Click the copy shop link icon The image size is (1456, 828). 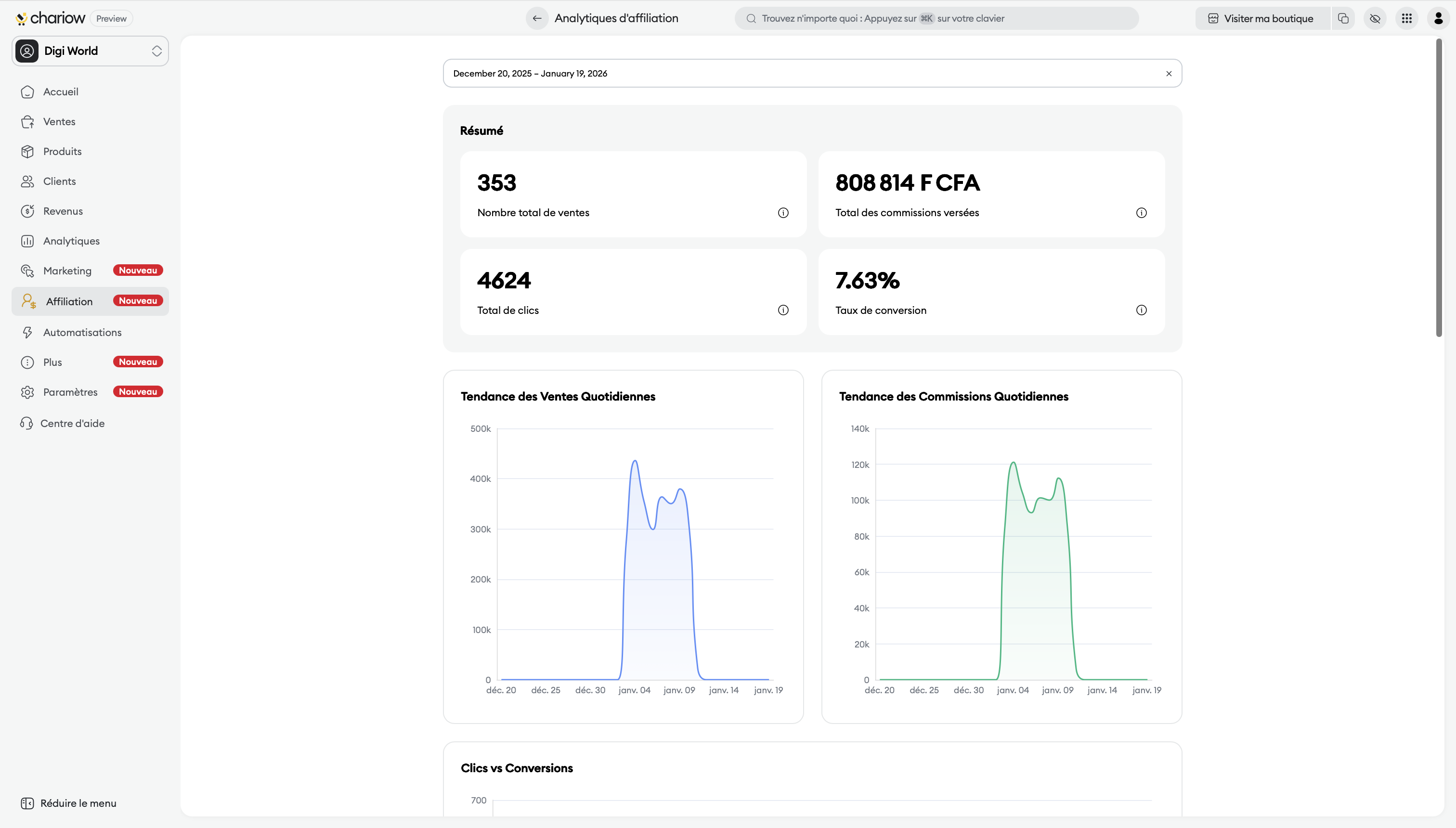tap(1343, 18)
